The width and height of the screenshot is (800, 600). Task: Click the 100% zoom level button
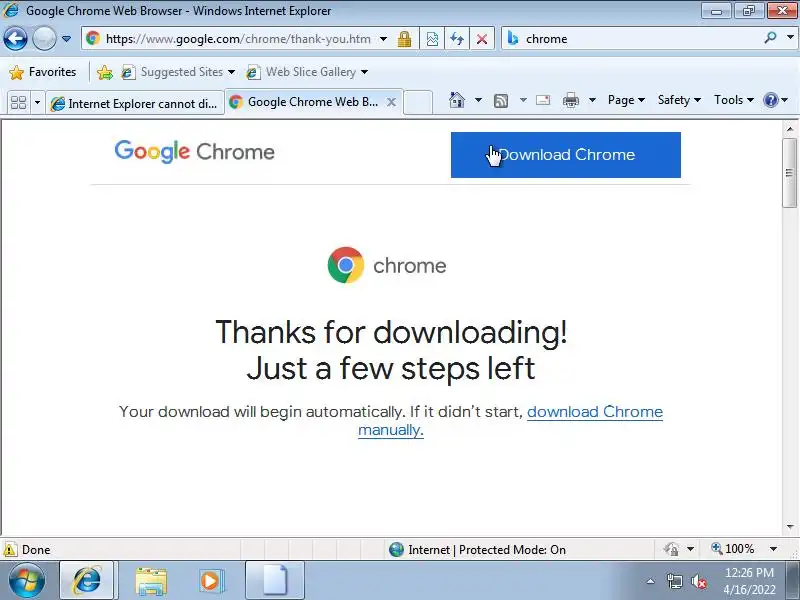point(733,549)
